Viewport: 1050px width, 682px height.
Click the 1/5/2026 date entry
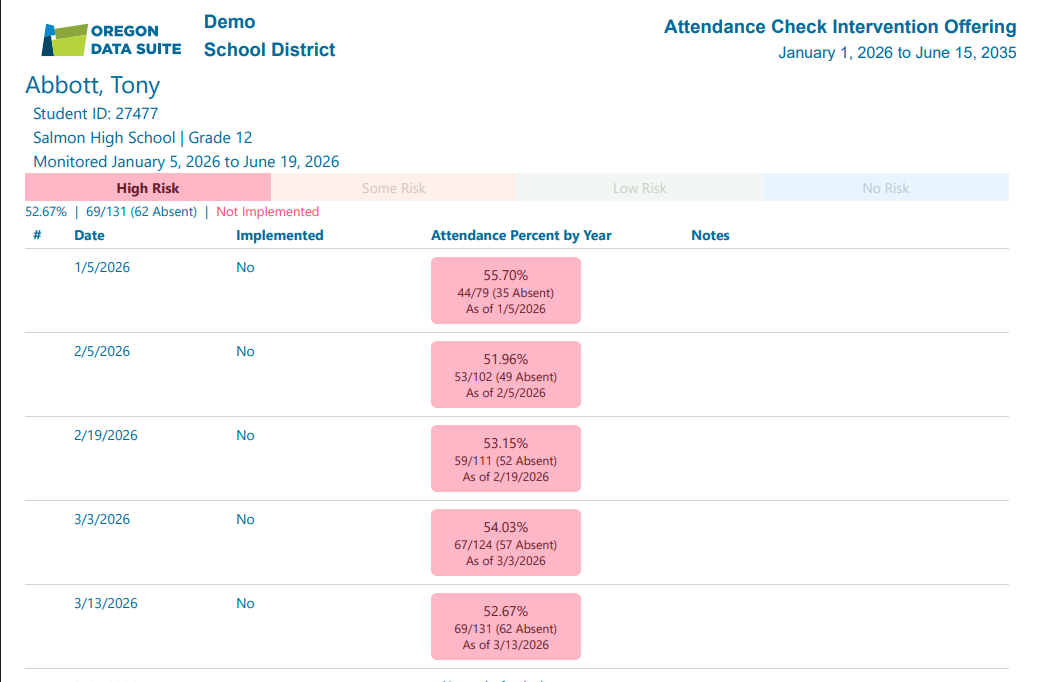[102, 268]
